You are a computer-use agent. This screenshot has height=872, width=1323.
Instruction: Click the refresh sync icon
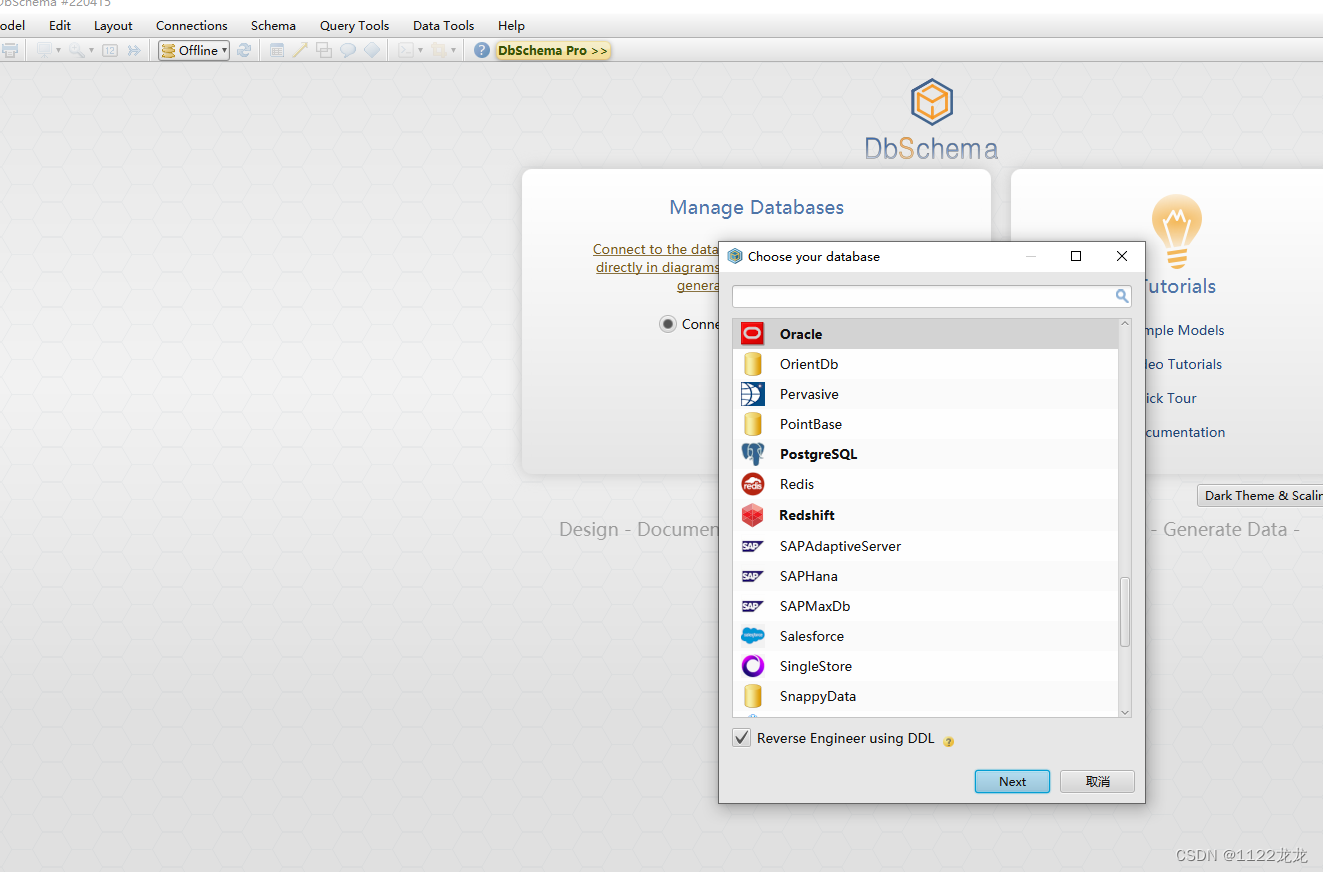pos(244,50)
